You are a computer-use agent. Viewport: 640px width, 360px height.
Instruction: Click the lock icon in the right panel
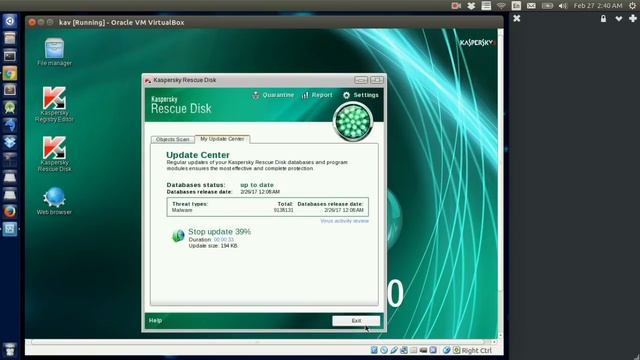(x=603, y=18)
